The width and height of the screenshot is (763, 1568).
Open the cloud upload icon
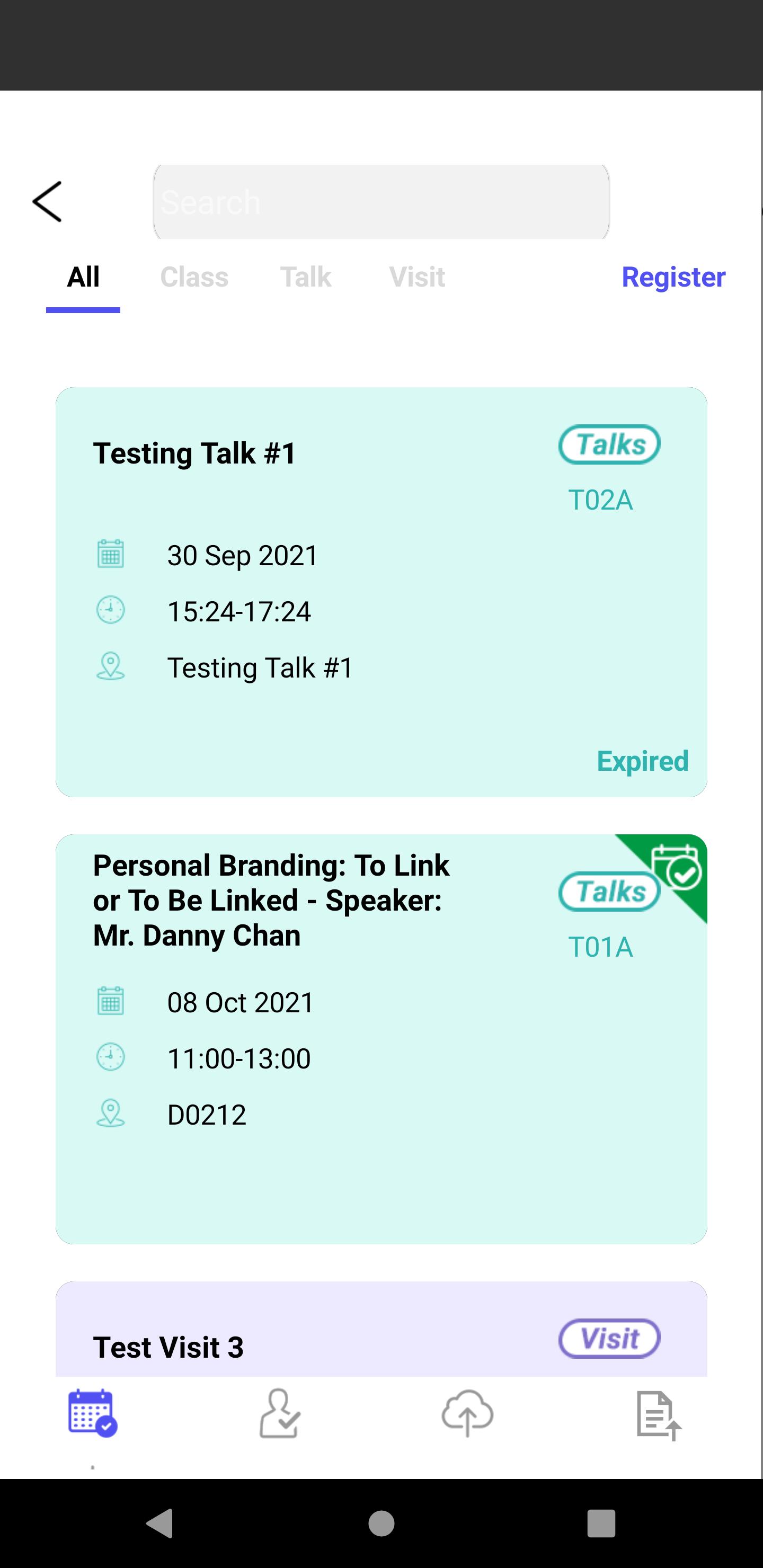click(x=467, y=1413)
